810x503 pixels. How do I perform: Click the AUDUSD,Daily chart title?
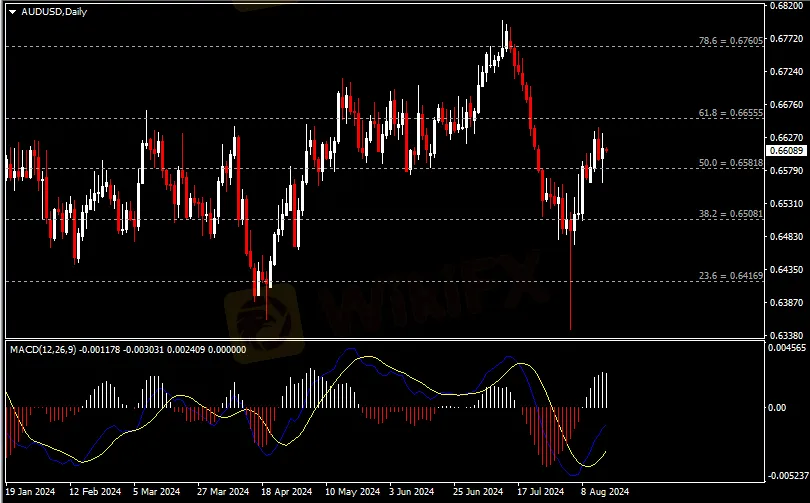pos(51,10)
